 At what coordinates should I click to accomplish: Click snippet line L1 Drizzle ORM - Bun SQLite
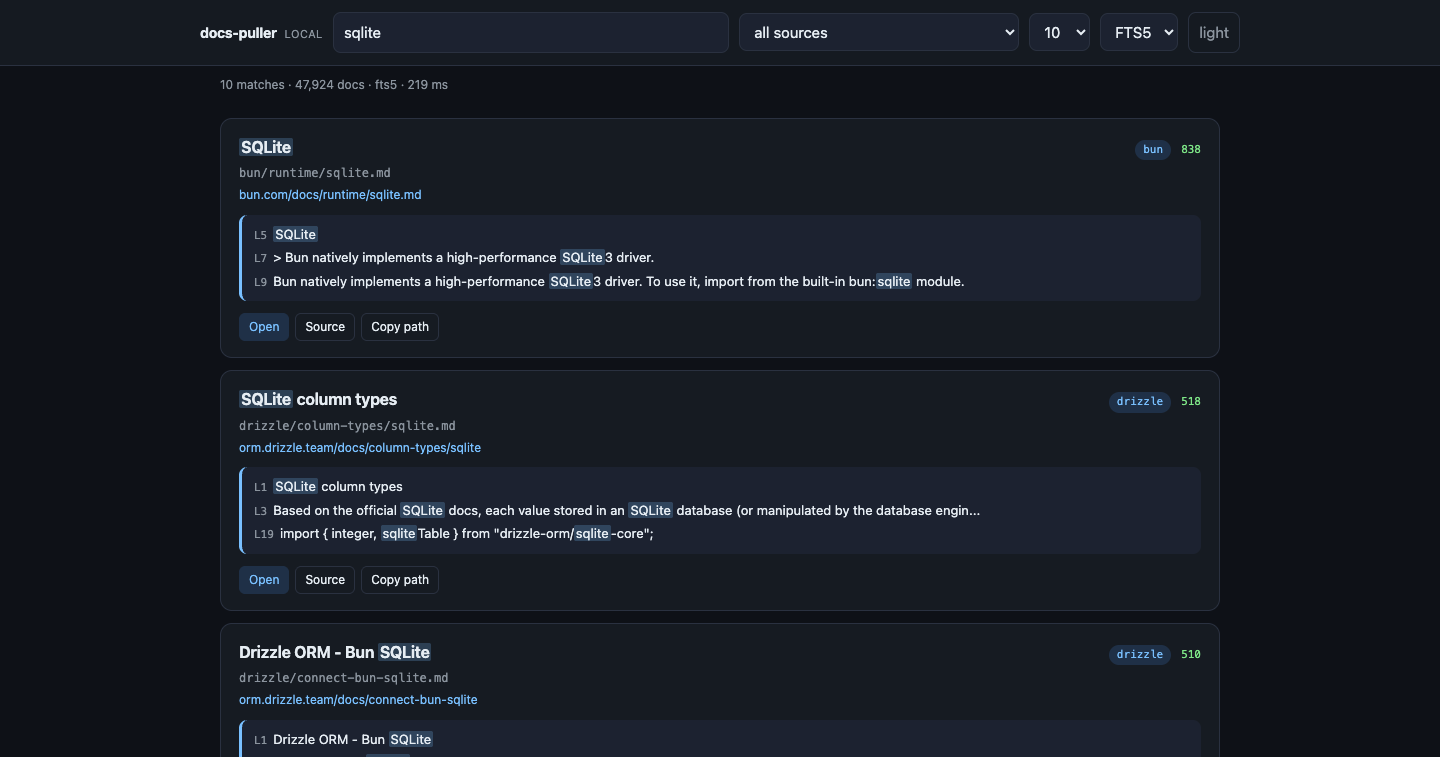pos(343,740)
